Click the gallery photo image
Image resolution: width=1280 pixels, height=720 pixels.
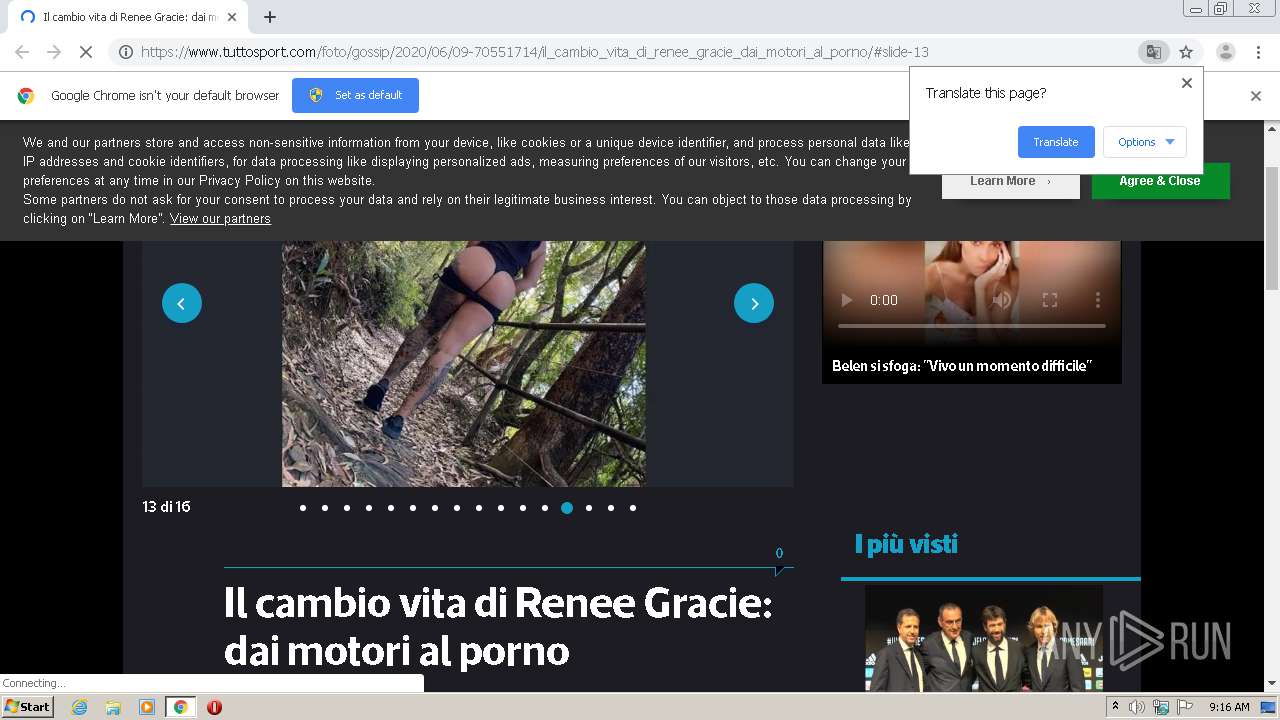pyautogui.click(x=464, y=364)
